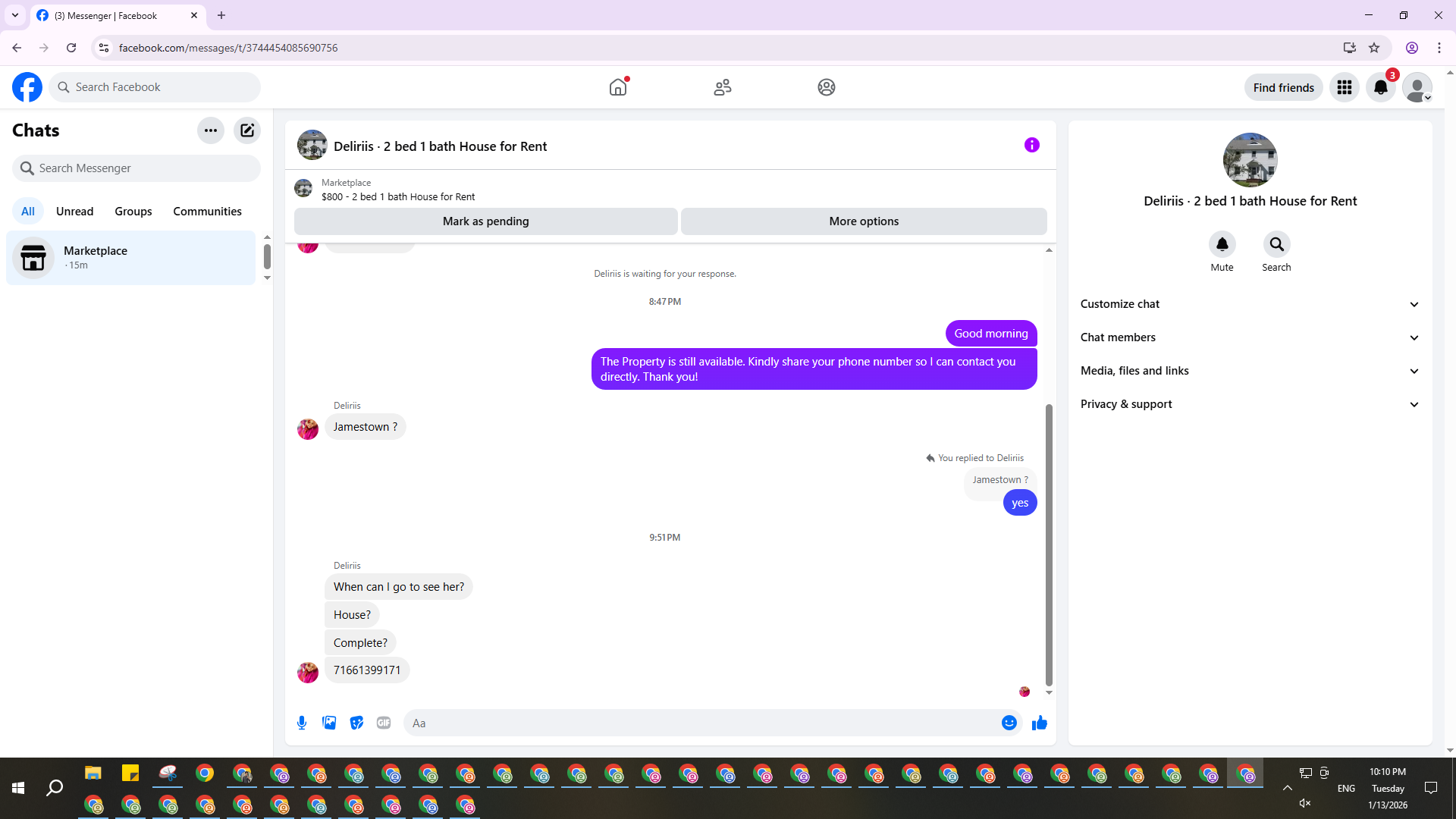Viewport: 1456px width, 819px height.
Task: Open the emoji picker in message box
Action: [x=1009, y=723]
